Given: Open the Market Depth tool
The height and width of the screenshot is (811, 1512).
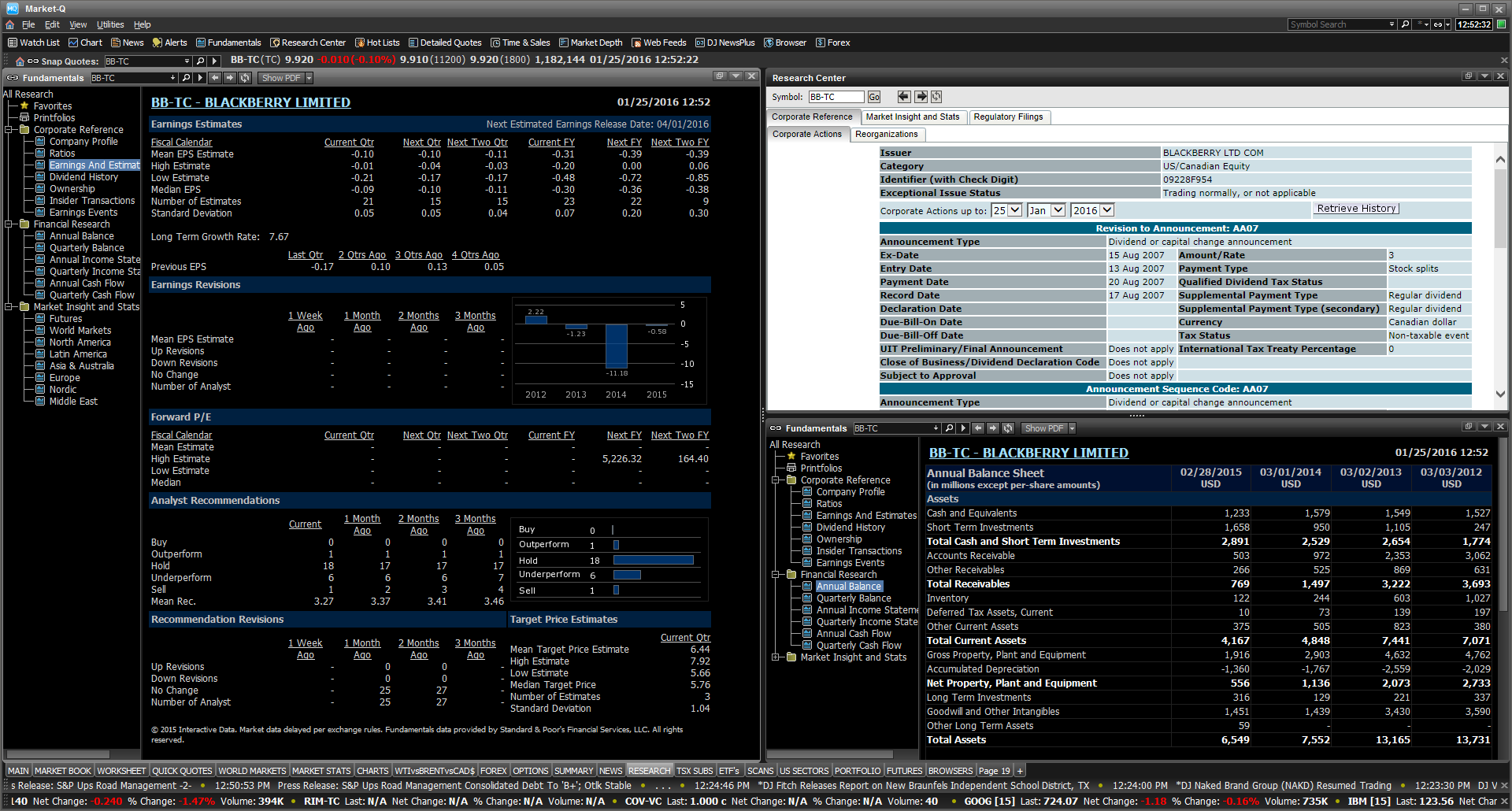Looking at the screenshot, I should pos(591,43).
